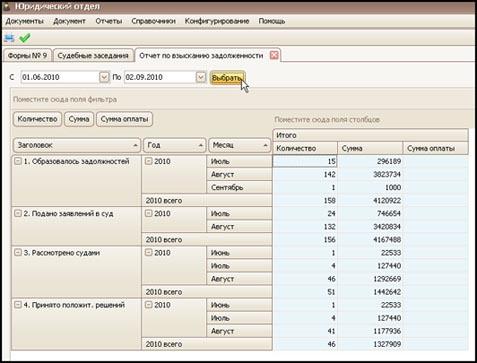Select the cell with sum 1327909
The height and width of the screenshot is (363, 477).
(370, 344)
